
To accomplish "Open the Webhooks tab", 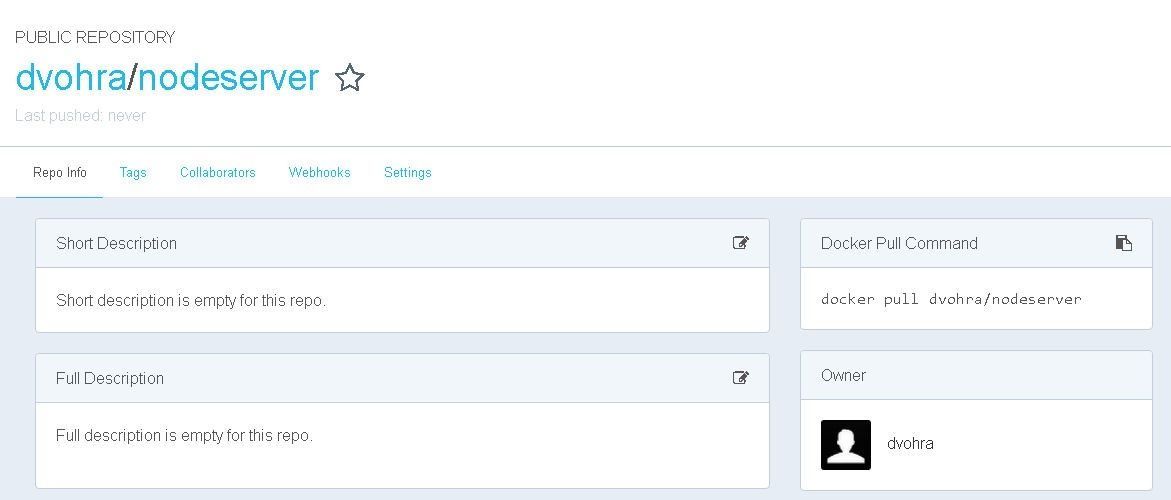I will [x=320, y=172].
